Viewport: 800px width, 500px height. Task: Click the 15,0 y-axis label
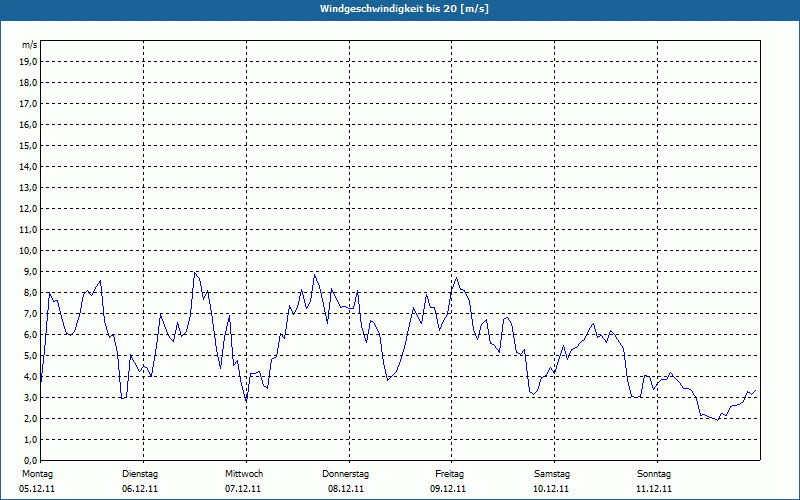(28, 145)
